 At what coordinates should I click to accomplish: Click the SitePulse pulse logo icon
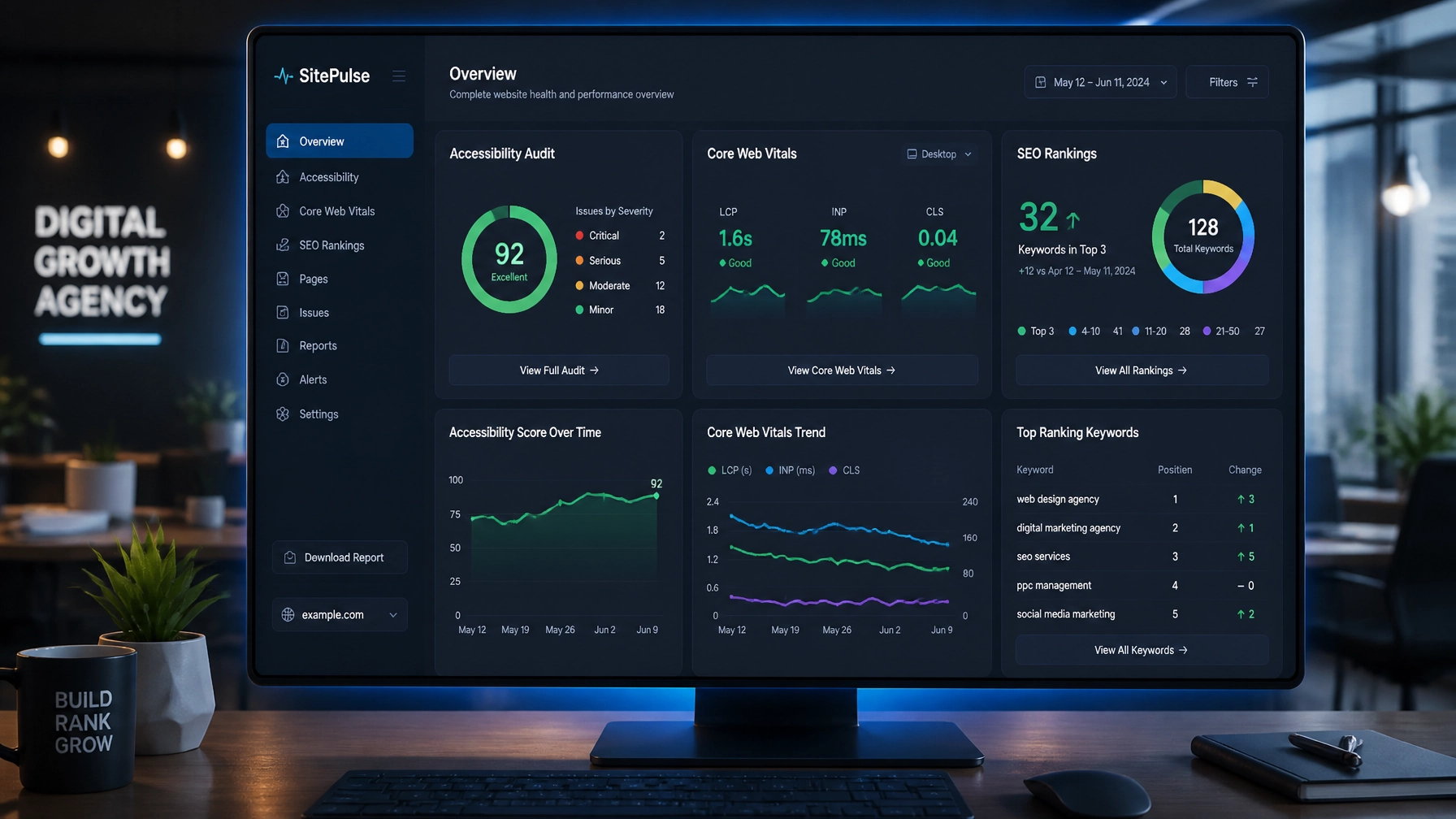coord(283,76)
